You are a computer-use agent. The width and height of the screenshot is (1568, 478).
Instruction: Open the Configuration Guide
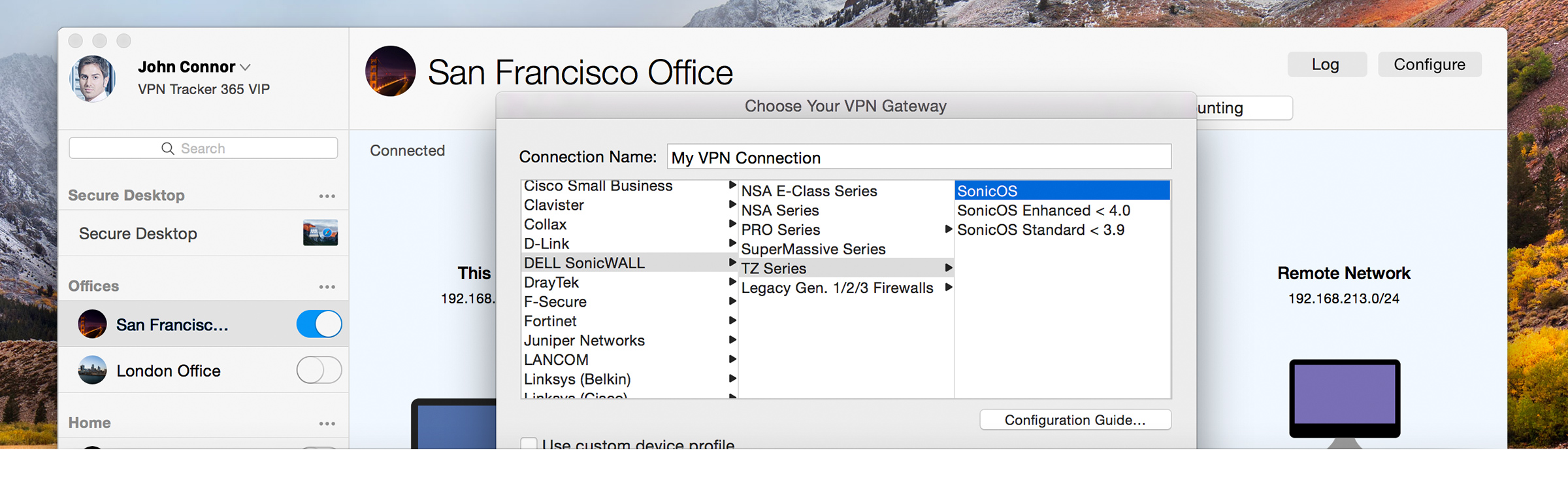(1075, 420)
